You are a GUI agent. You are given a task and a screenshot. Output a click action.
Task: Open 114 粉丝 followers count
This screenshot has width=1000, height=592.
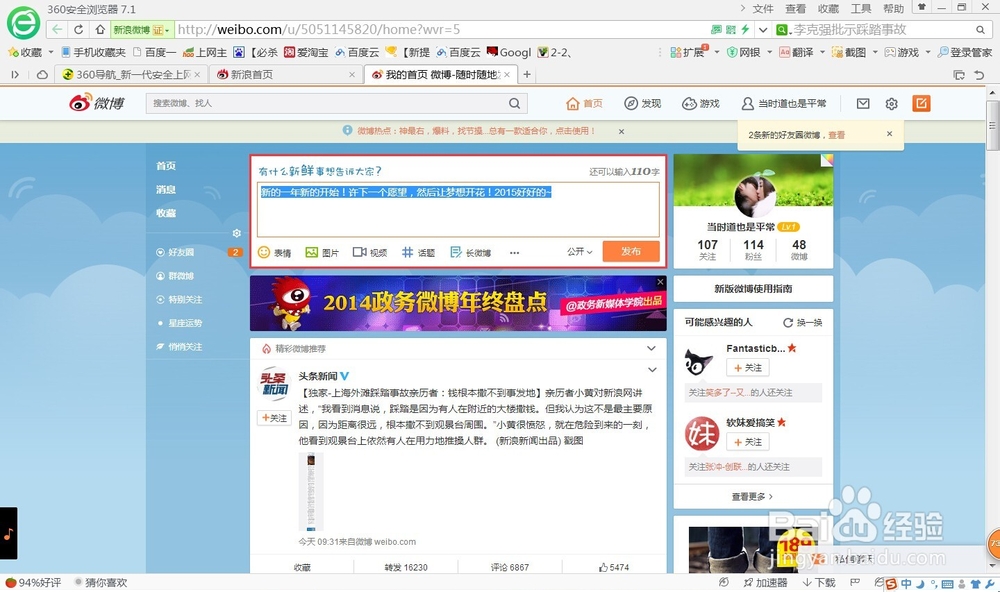(x=753, y=249)
